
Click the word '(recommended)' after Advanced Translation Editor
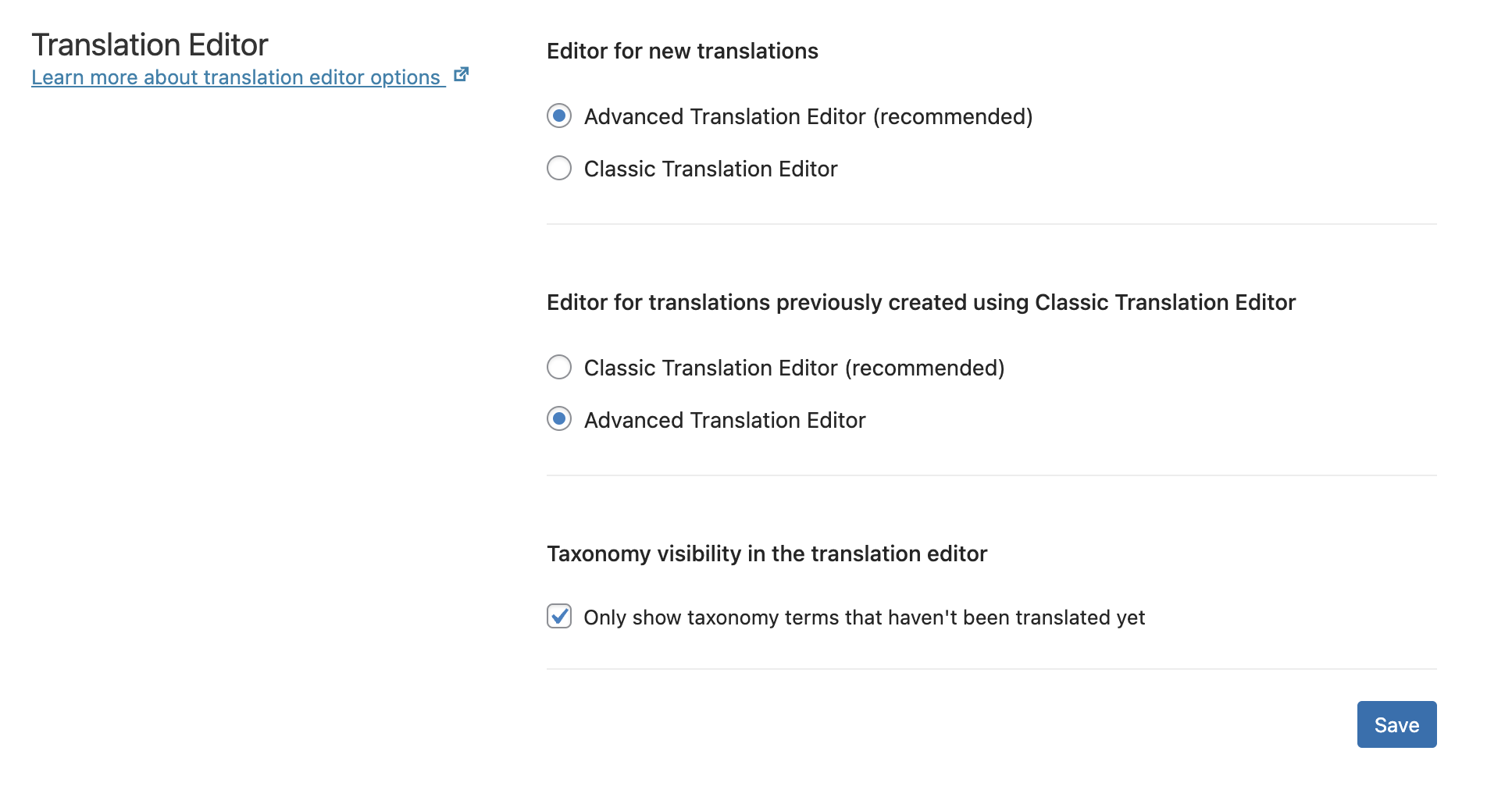click(x=953, y=117)
